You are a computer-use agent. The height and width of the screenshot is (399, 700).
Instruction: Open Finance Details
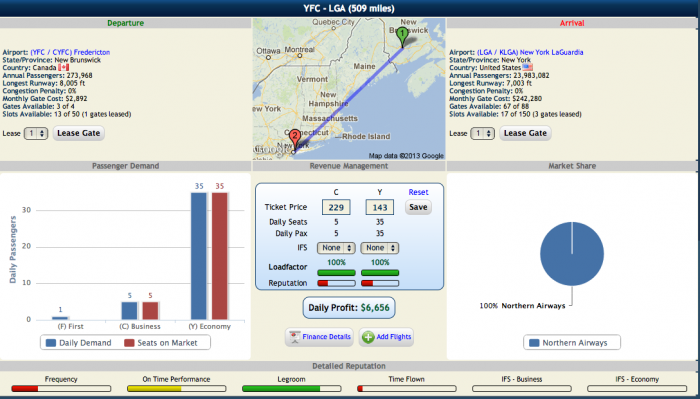(x=319, y=337)
